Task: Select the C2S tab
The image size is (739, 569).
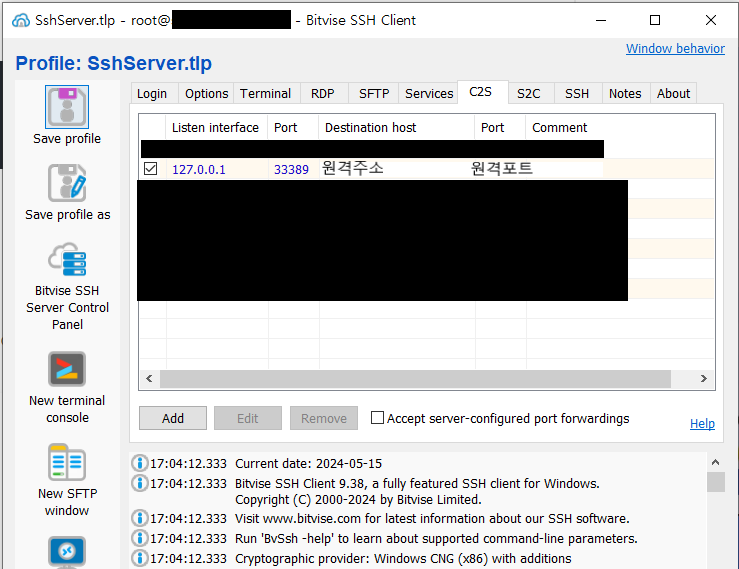Action: pyautogui.click(x=481, y=92)
